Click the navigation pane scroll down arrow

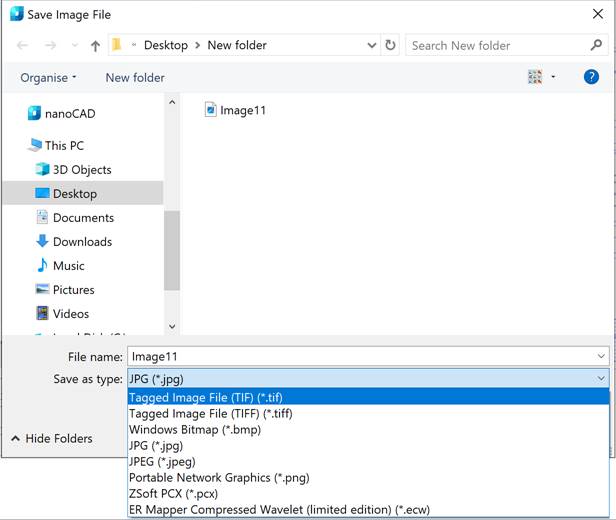(172, 326)
